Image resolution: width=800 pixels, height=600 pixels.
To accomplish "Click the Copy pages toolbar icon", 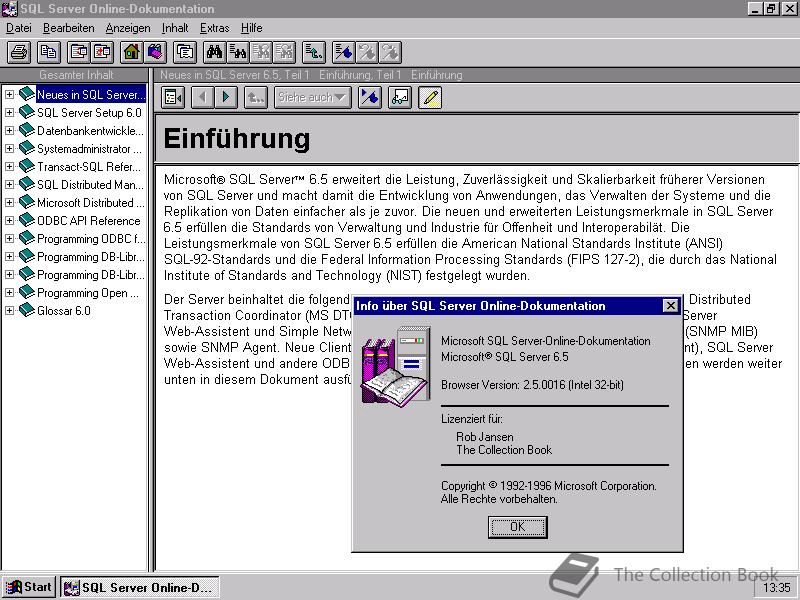I will click(49, 52).
